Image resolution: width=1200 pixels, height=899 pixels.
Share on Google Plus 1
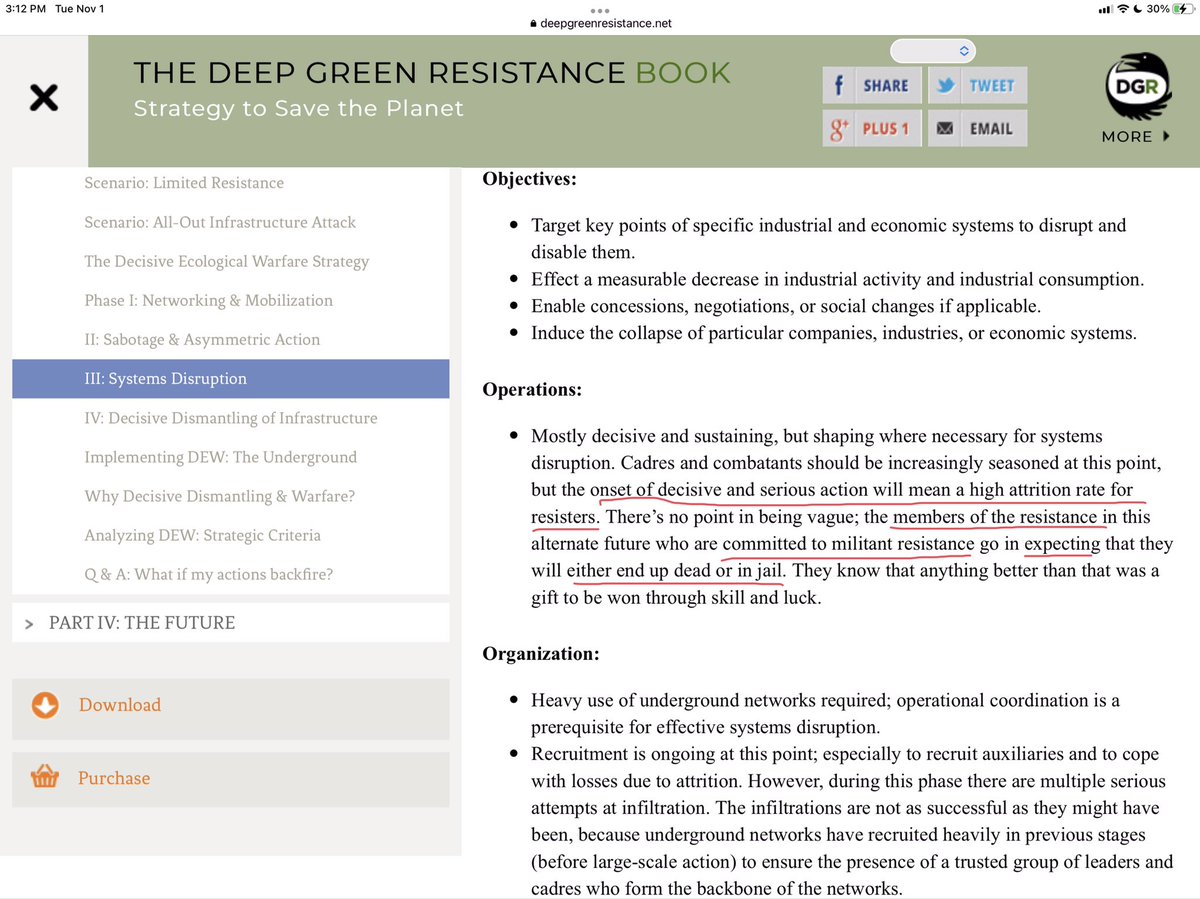tap(872, 128)
